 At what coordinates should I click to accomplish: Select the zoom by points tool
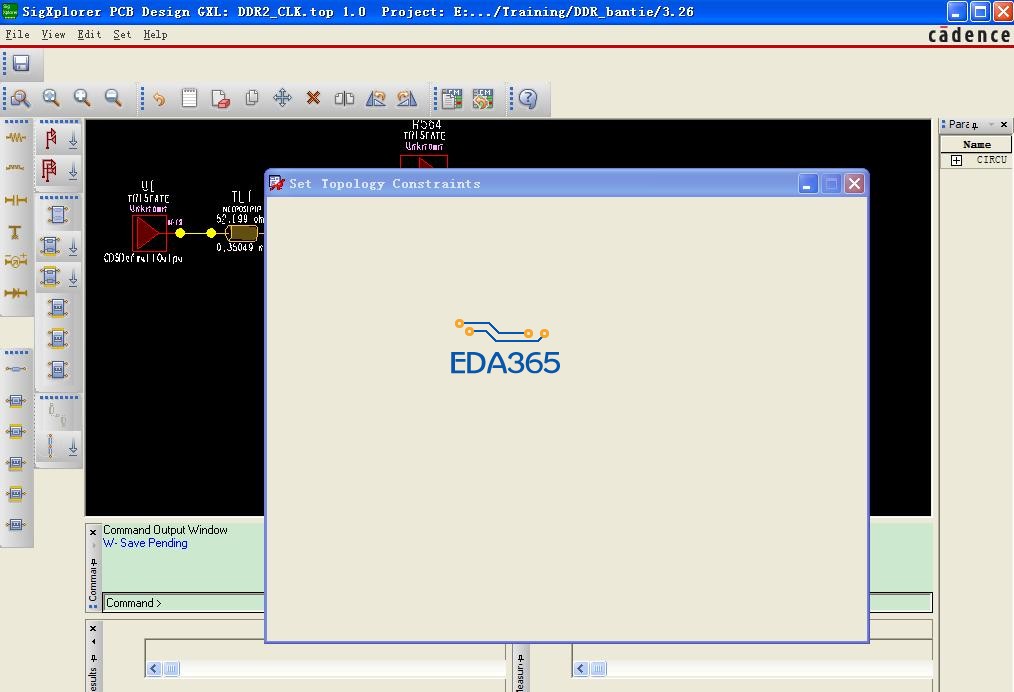pos(20,98)
